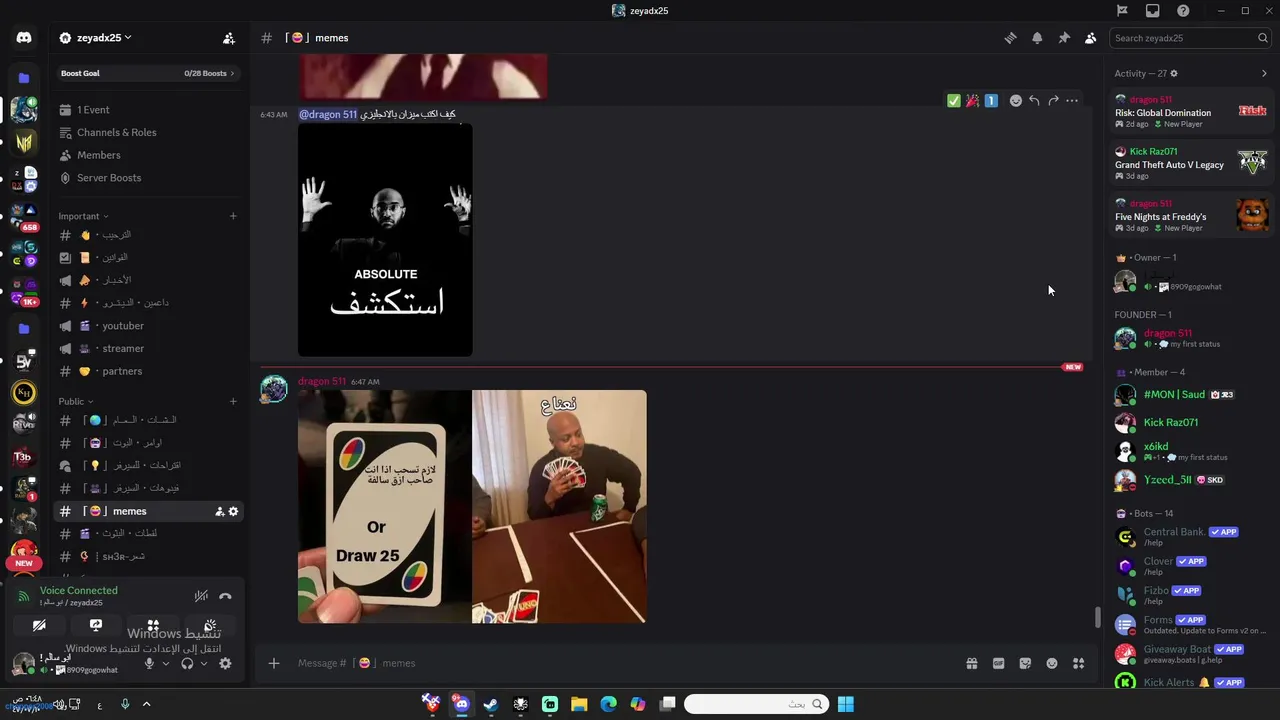The image size is (1280, 720).
Task: Open emoji picker in message bar
Action: [x=1052, y=663]
